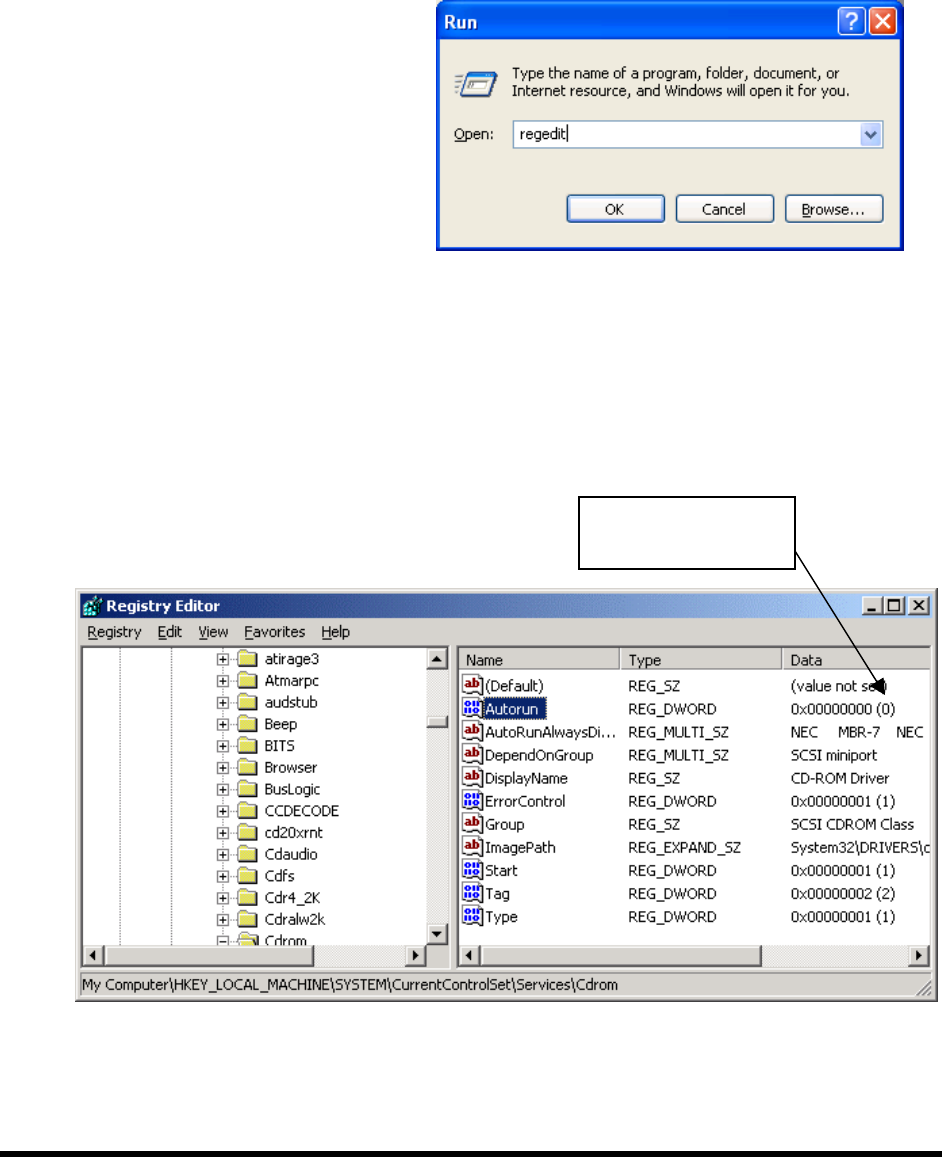Open the View menu in Registry Editor
Image resolution: width=942 pixels, height=1157 pixels.
(213, 632)
